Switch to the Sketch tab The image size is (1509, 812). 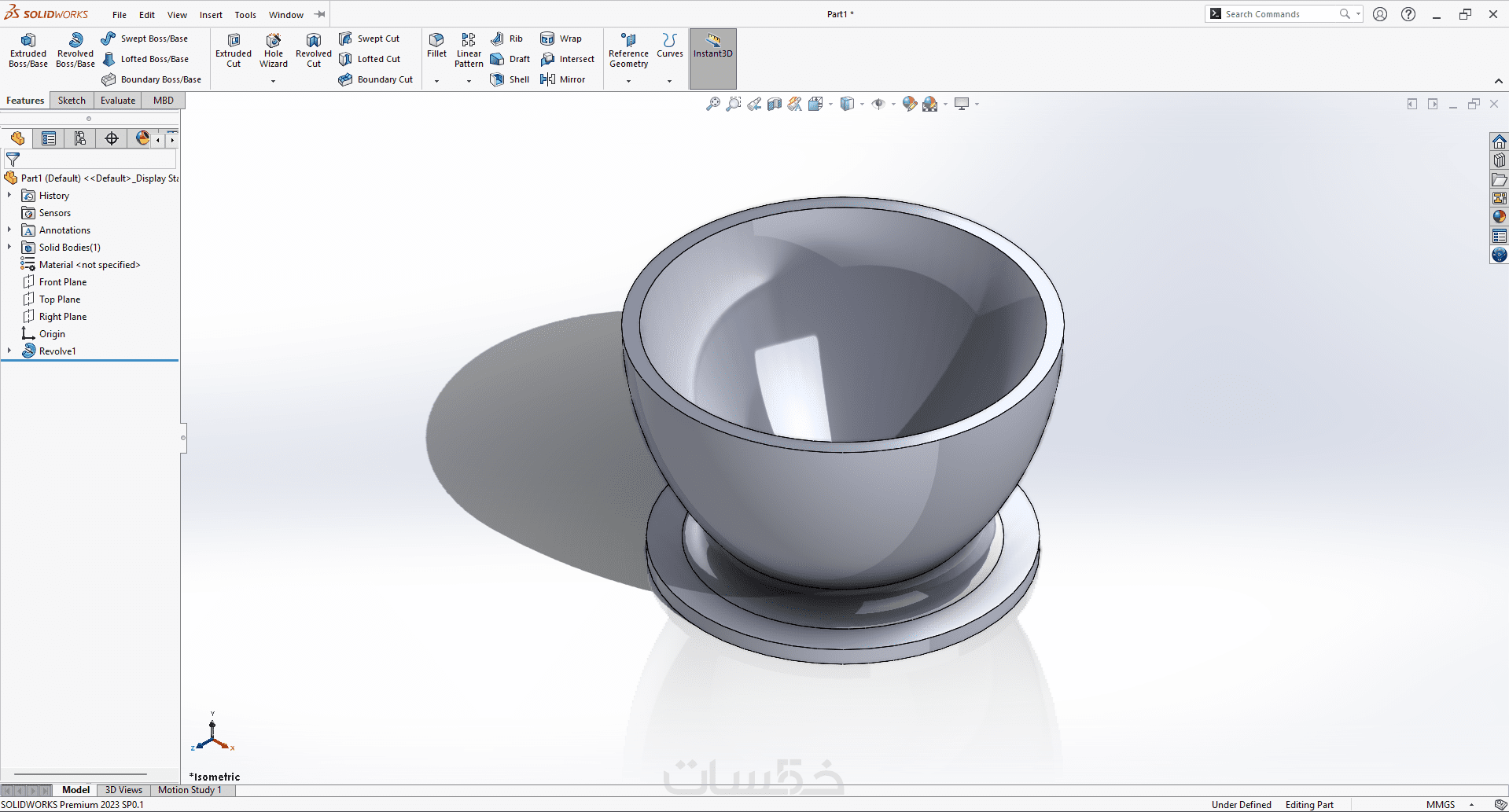click(72, 101)
